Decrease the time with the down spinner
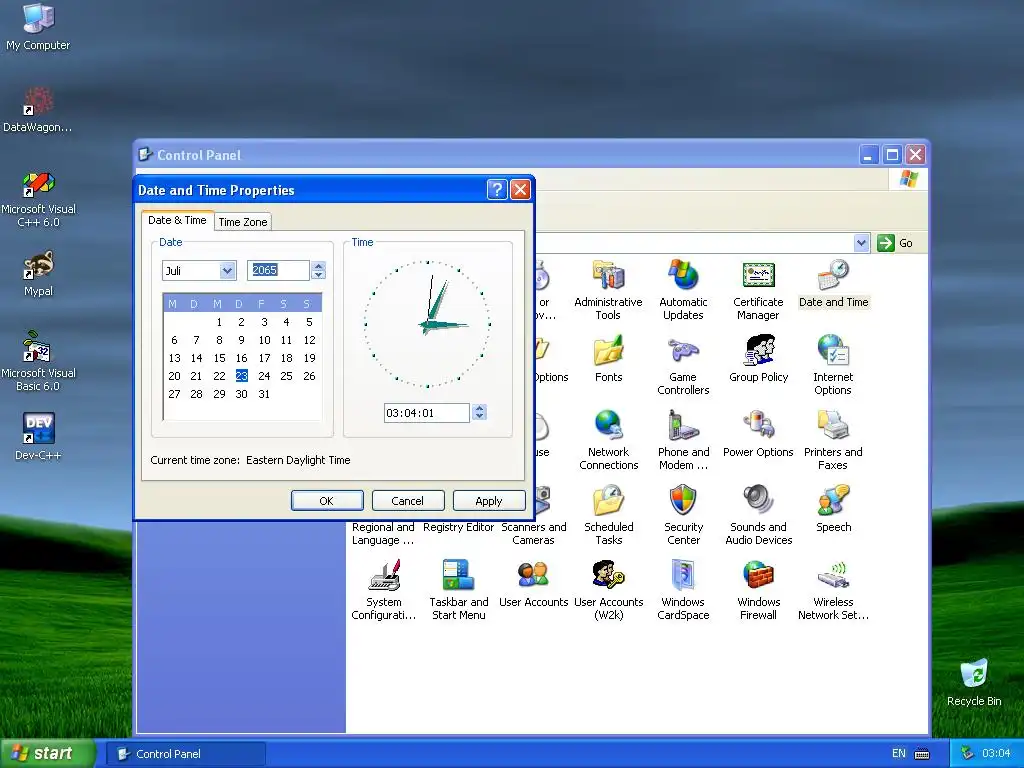This screenshot has width=1024, height=768. 479,417
